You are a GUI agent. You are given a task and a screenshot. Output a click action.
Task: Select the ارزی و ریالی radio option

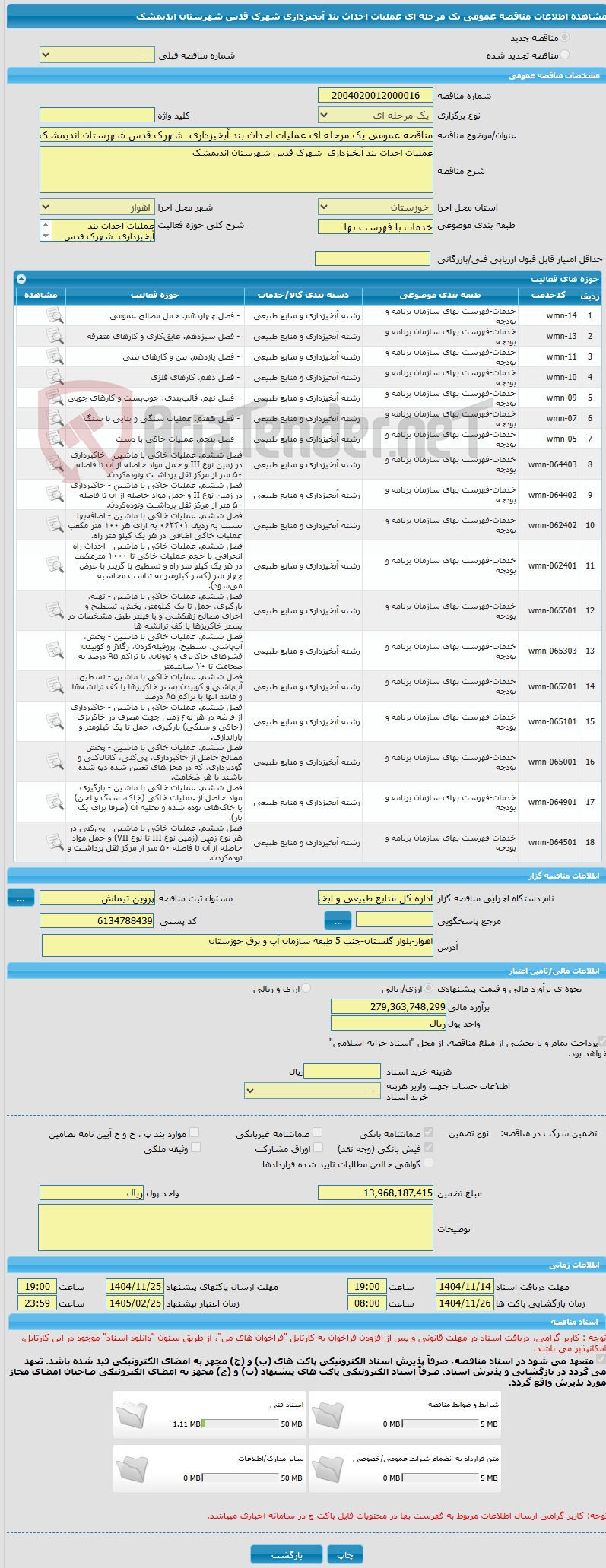306,988
